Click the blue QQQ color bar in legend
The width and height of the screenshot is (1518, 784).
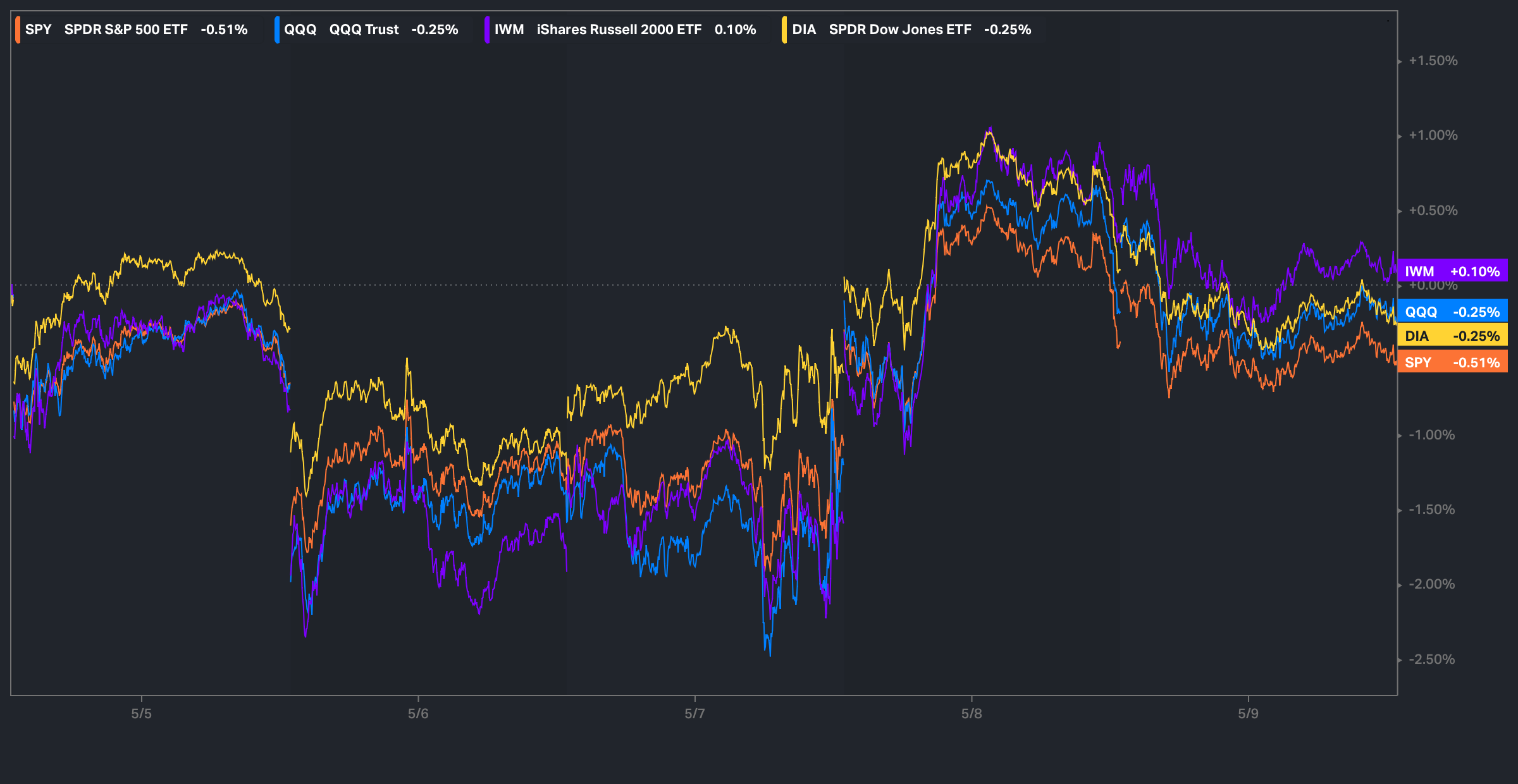pyautogui.click(x=277, y=30)
